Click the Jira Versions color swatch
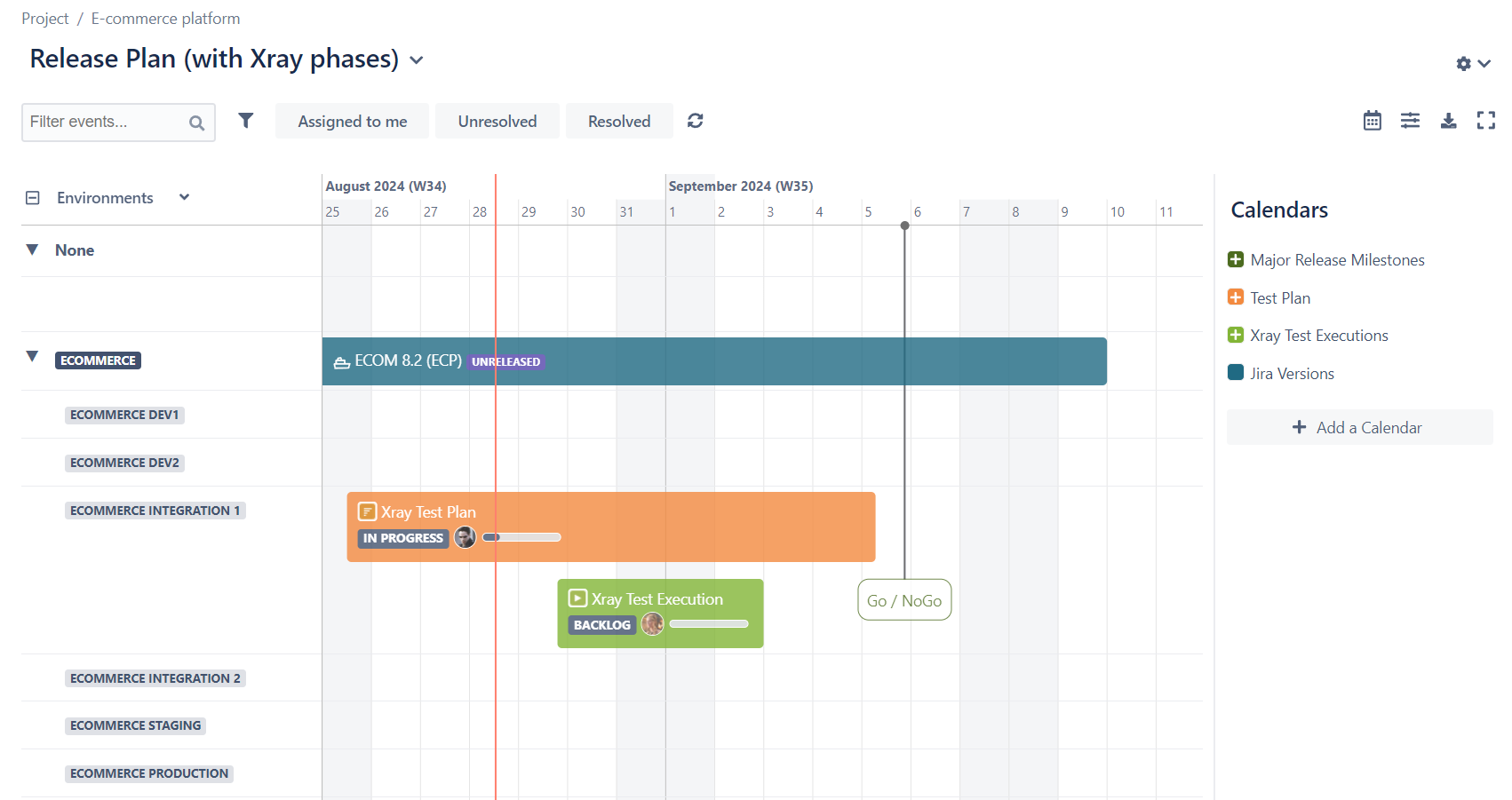This screenshot has width=1512, height=800. [x=1235, y=373]
